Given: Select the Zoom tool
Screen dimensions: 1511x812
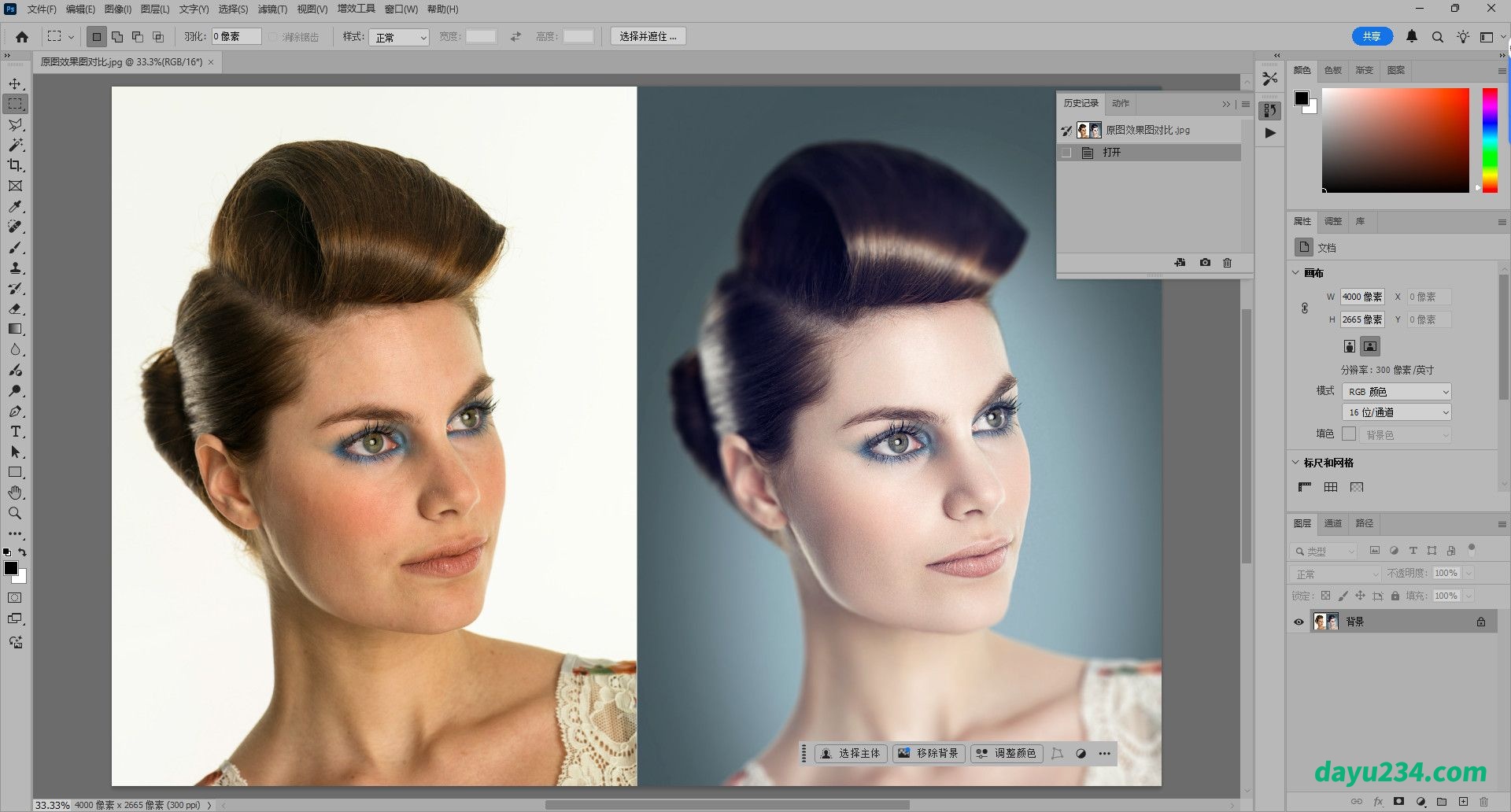Looking at the screenshot, I should pos(15,513).
